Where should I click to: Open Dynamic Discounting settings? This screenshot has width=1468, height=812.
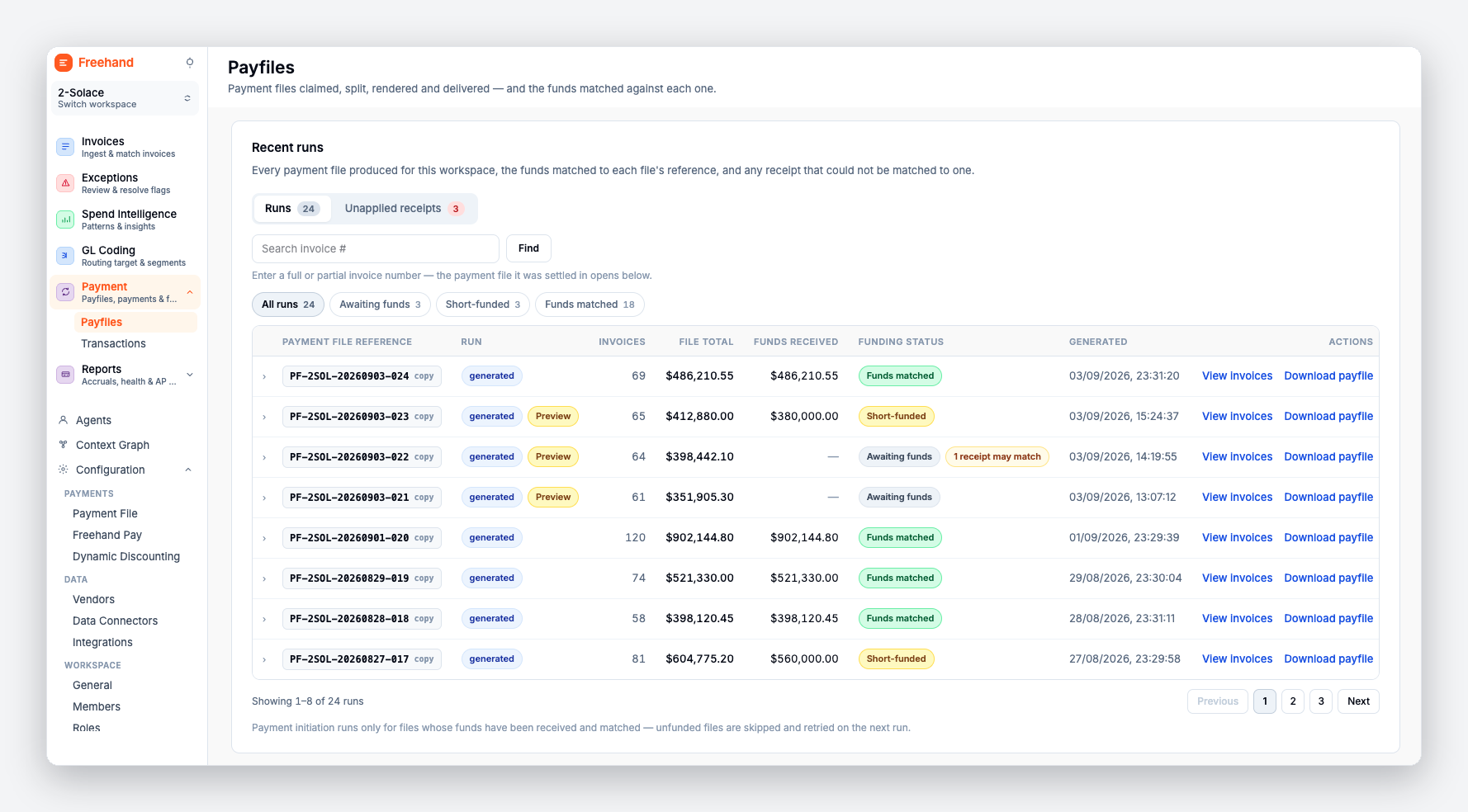click(126, 557)
